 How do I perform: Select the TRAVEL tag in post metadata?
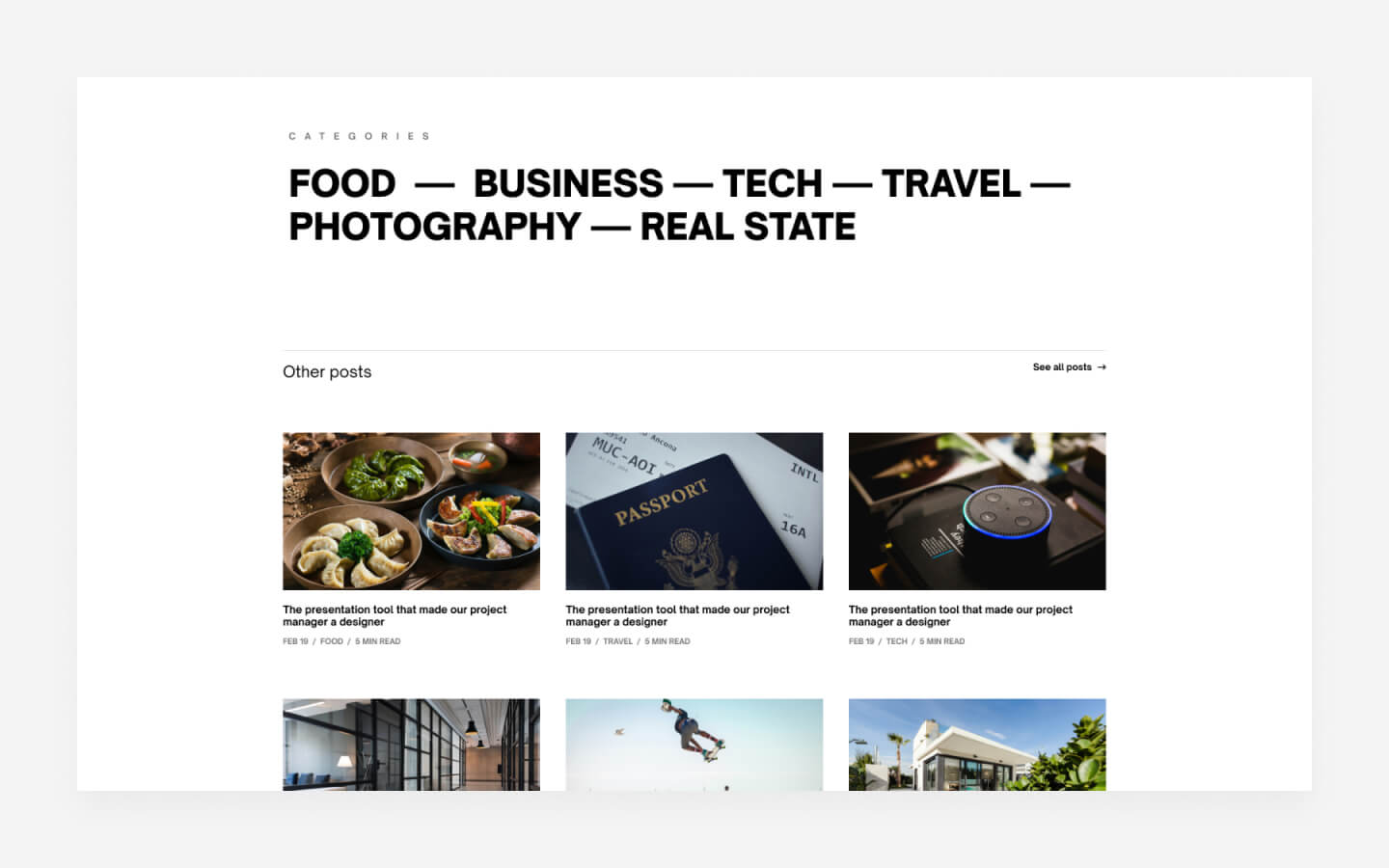coord(618,641)
